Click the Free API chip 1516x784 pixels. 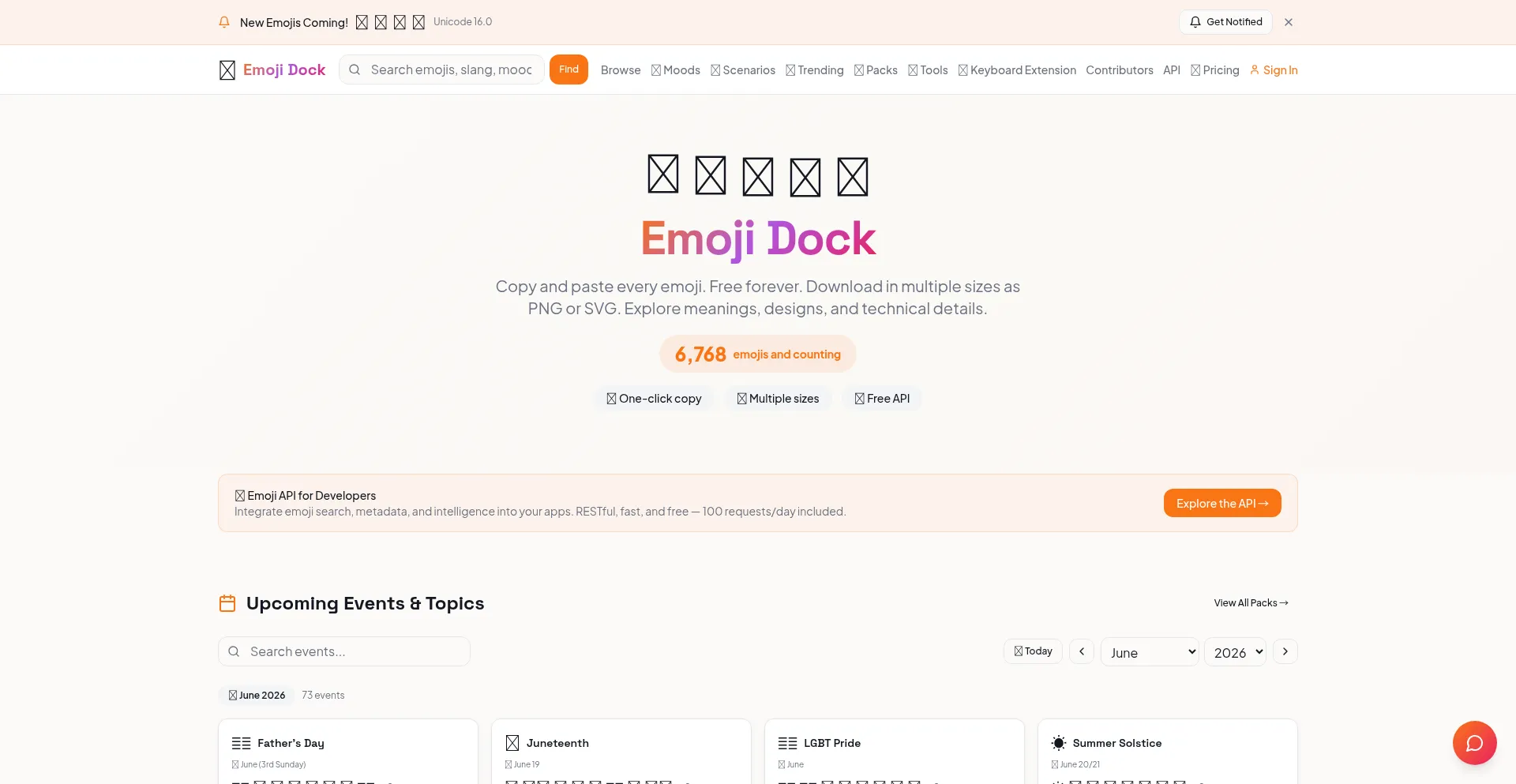point(882,399)
